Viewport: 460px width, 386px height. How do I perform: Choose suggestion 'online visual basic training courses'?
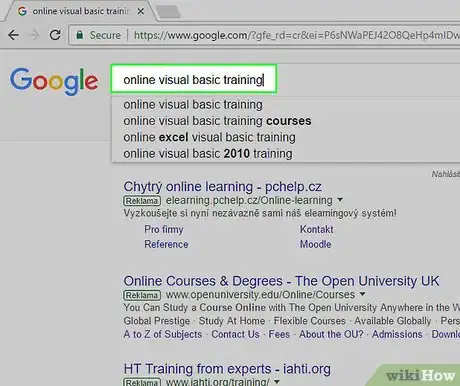[x=217, y=121]
